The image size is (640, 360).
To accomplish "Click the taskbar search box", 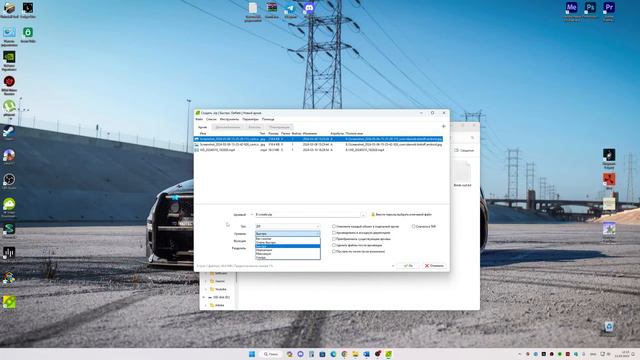I will tap(271, 354).
